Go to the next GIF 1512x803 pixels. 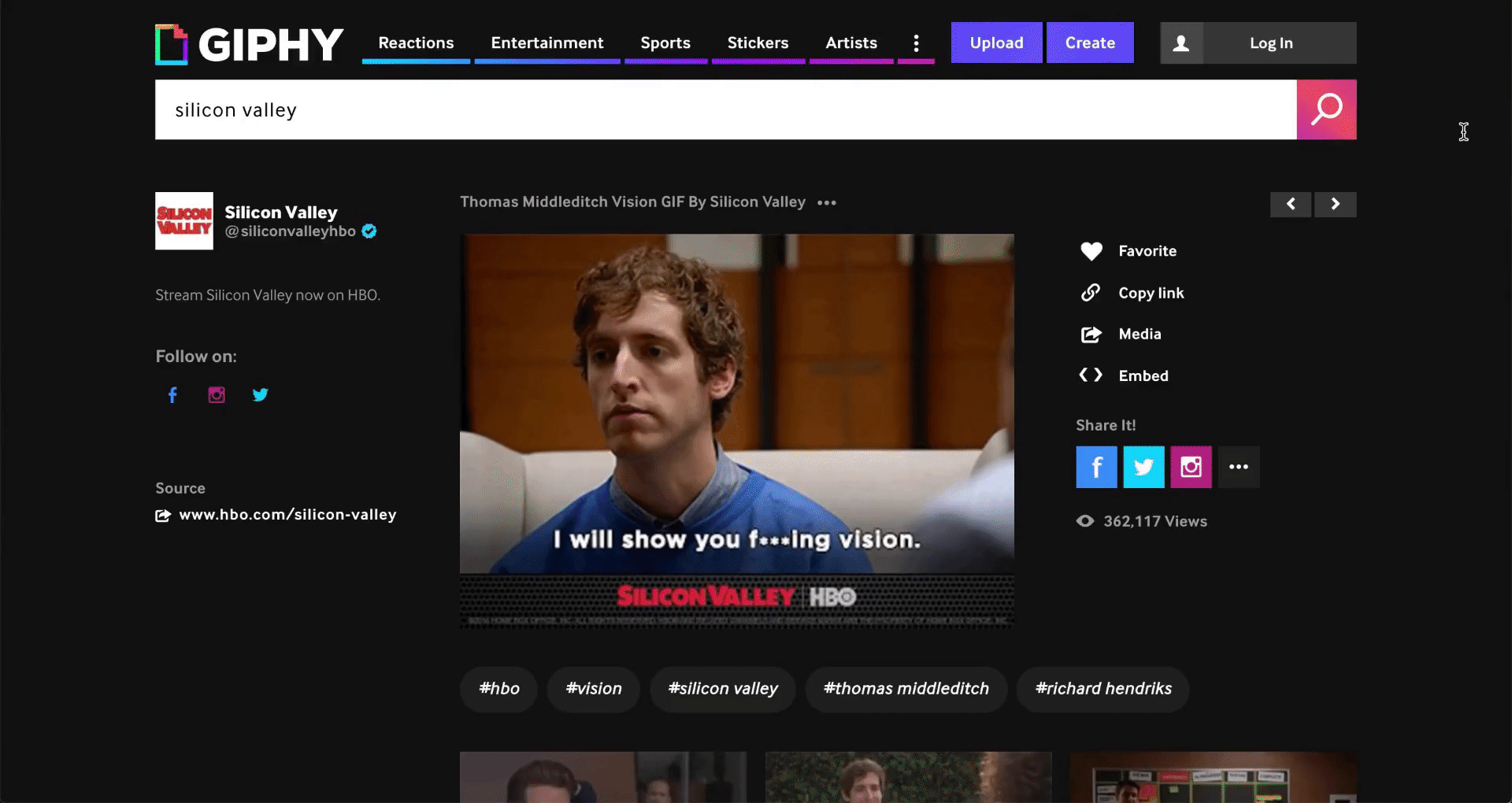point(1336,204)
